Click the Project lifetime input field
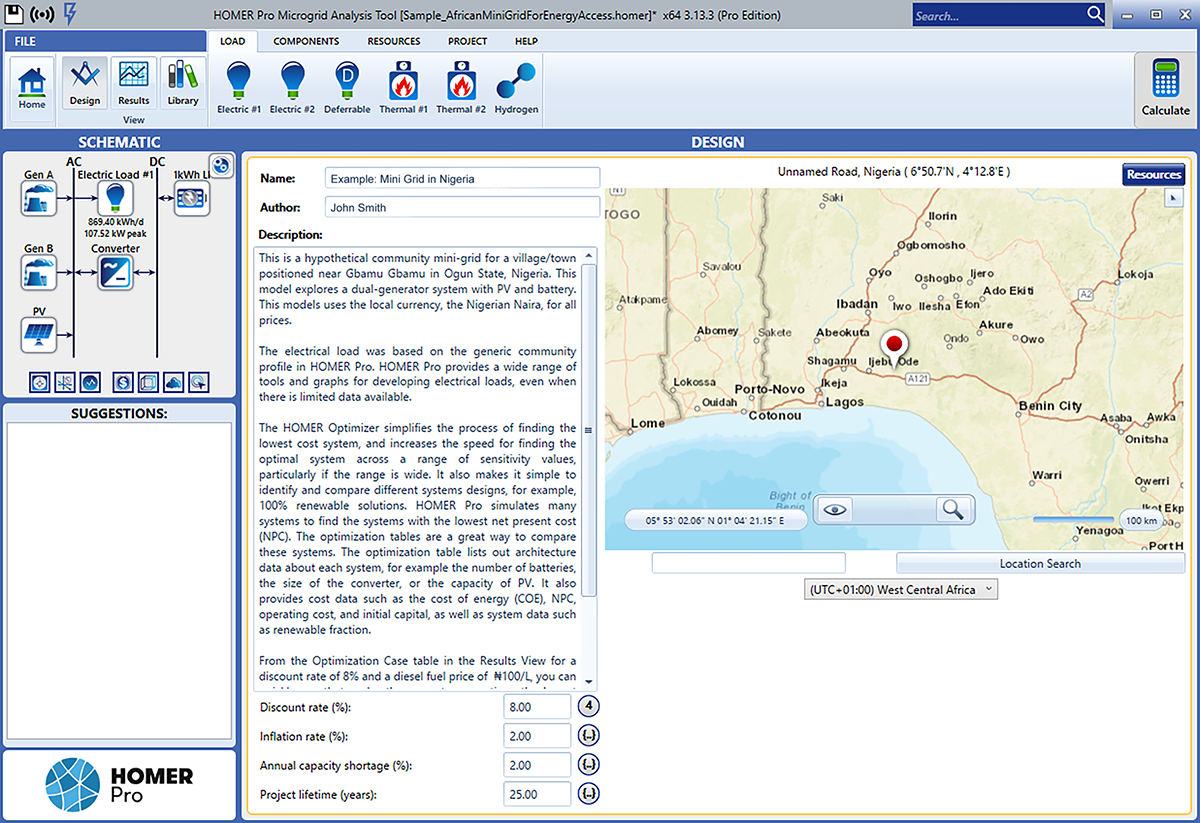The width and height of the screenshot is (1200, 823). [537, 794]
